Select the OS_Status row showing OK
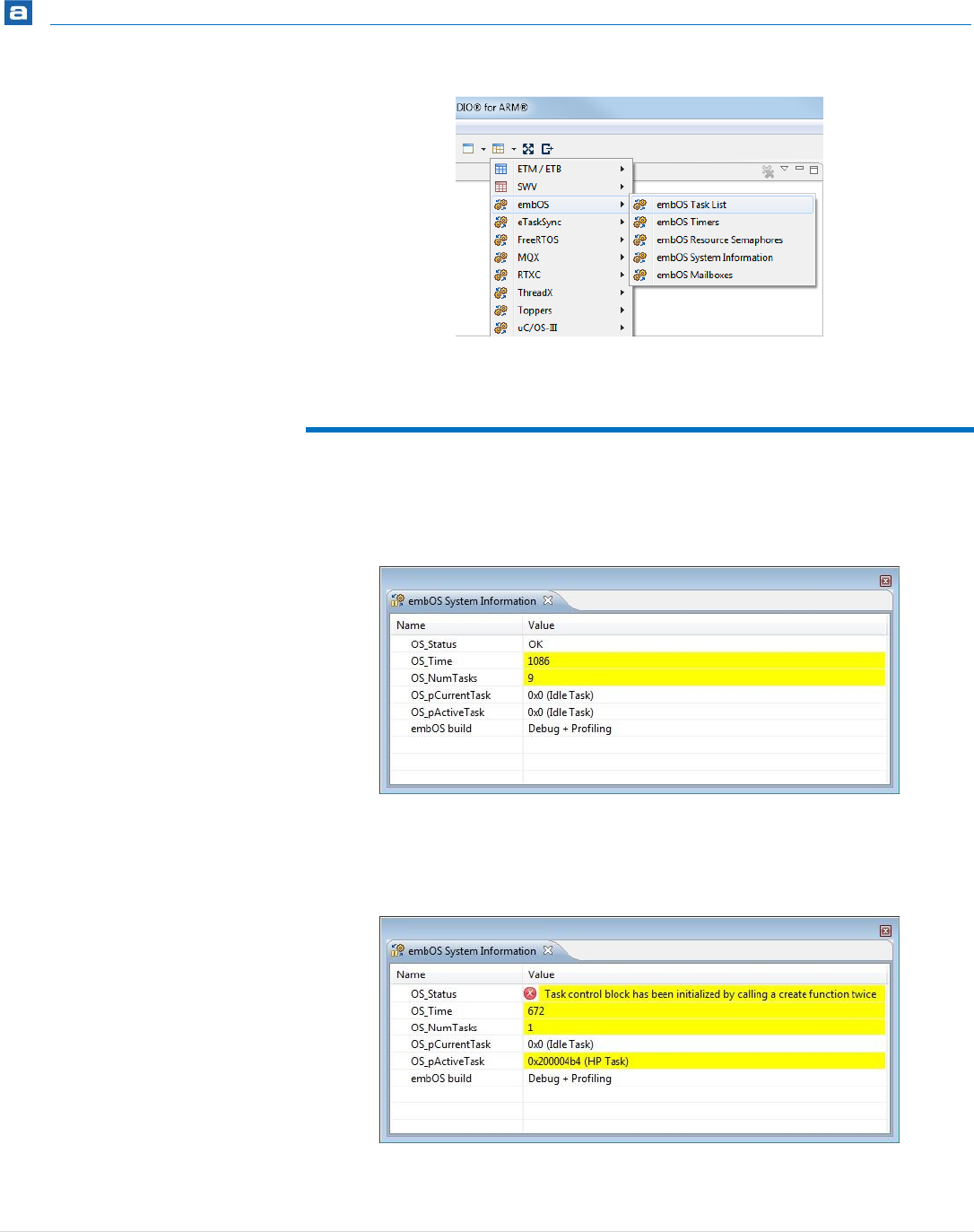 click(639, 644)
